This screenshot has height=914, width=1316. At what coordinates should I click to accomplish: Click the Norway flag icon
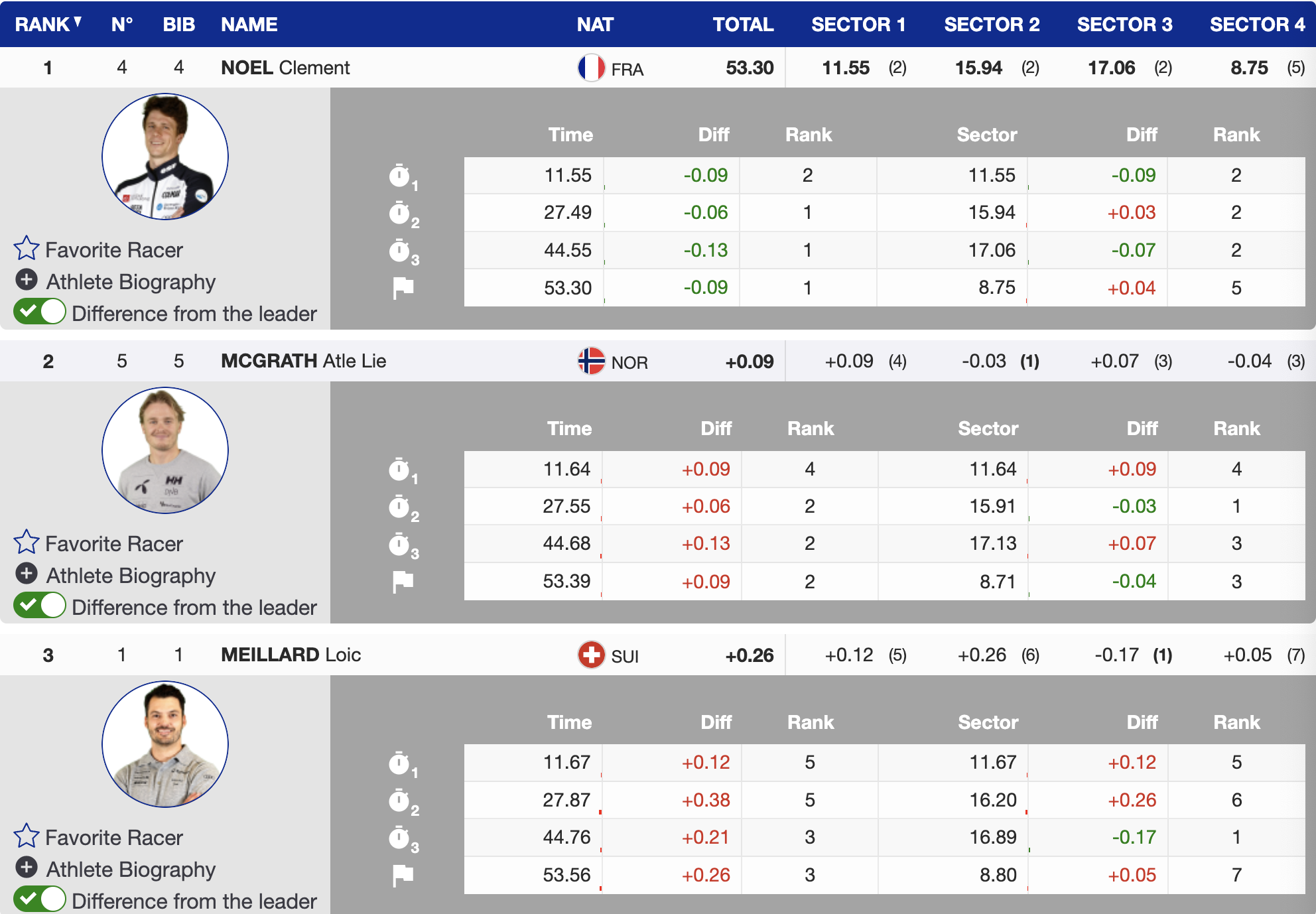click(x=591, y=361)
